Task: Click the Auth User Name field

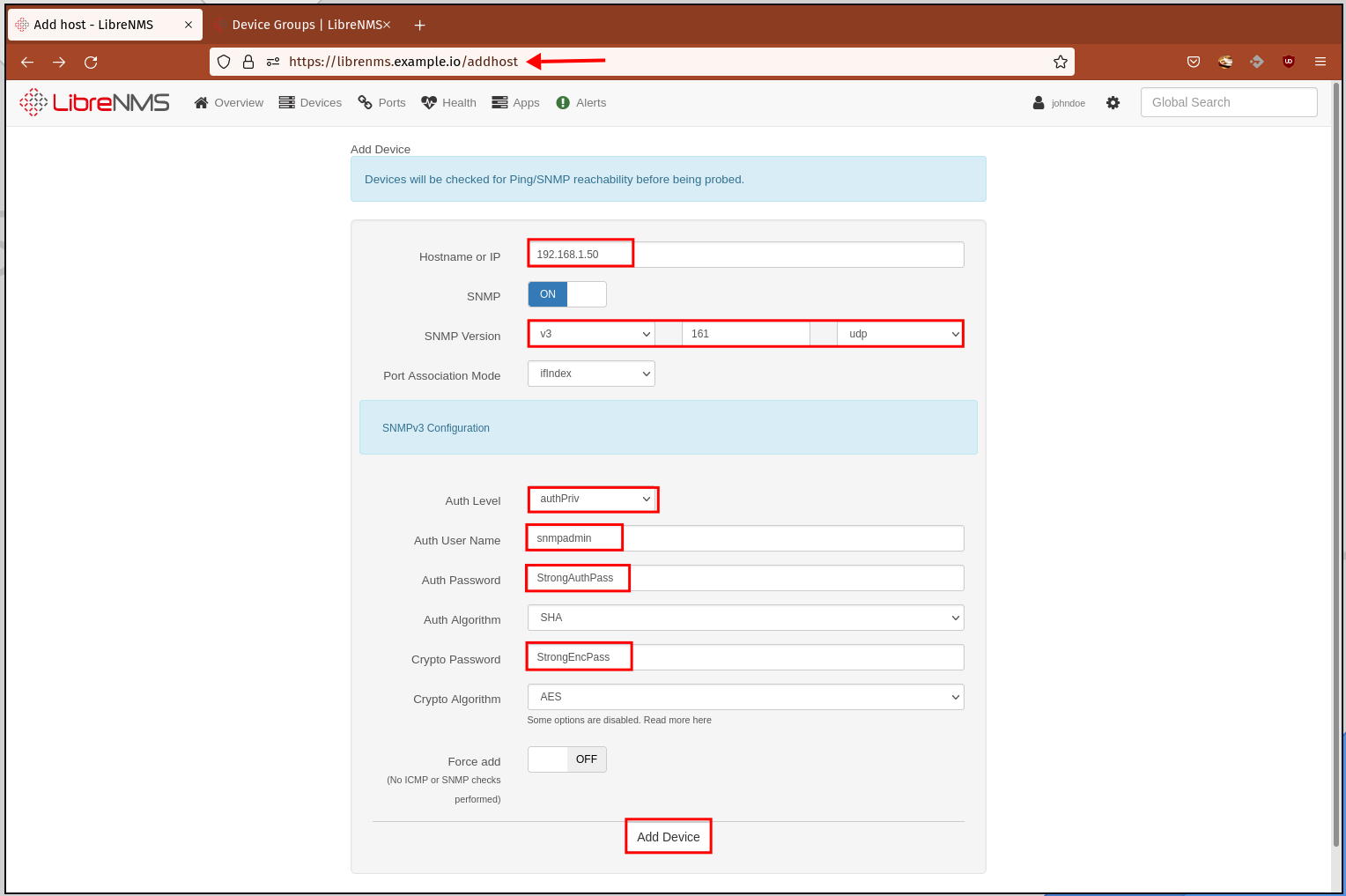Action: 746,538
